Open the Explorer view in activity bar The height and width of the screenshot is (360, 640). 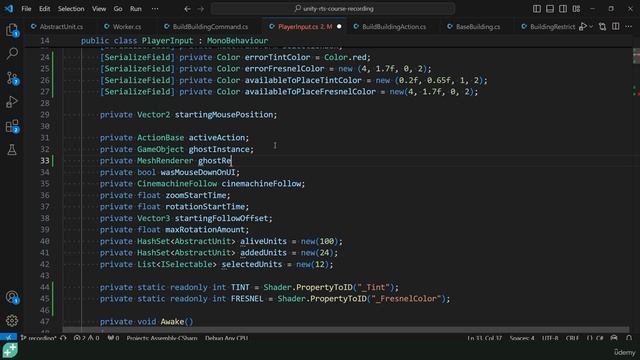point(12,29)
